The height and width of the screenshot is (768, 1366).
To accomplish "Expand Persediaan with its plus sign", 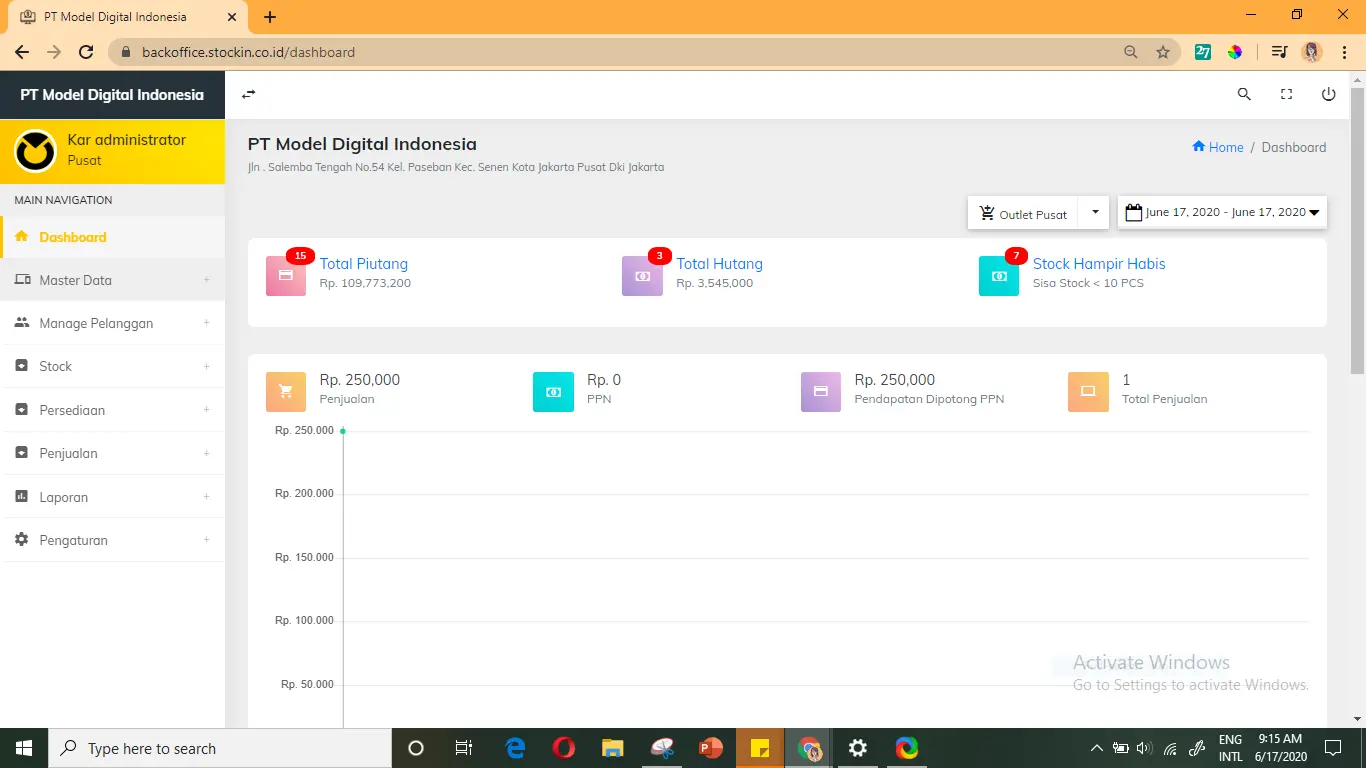I will tap(207, 410).
